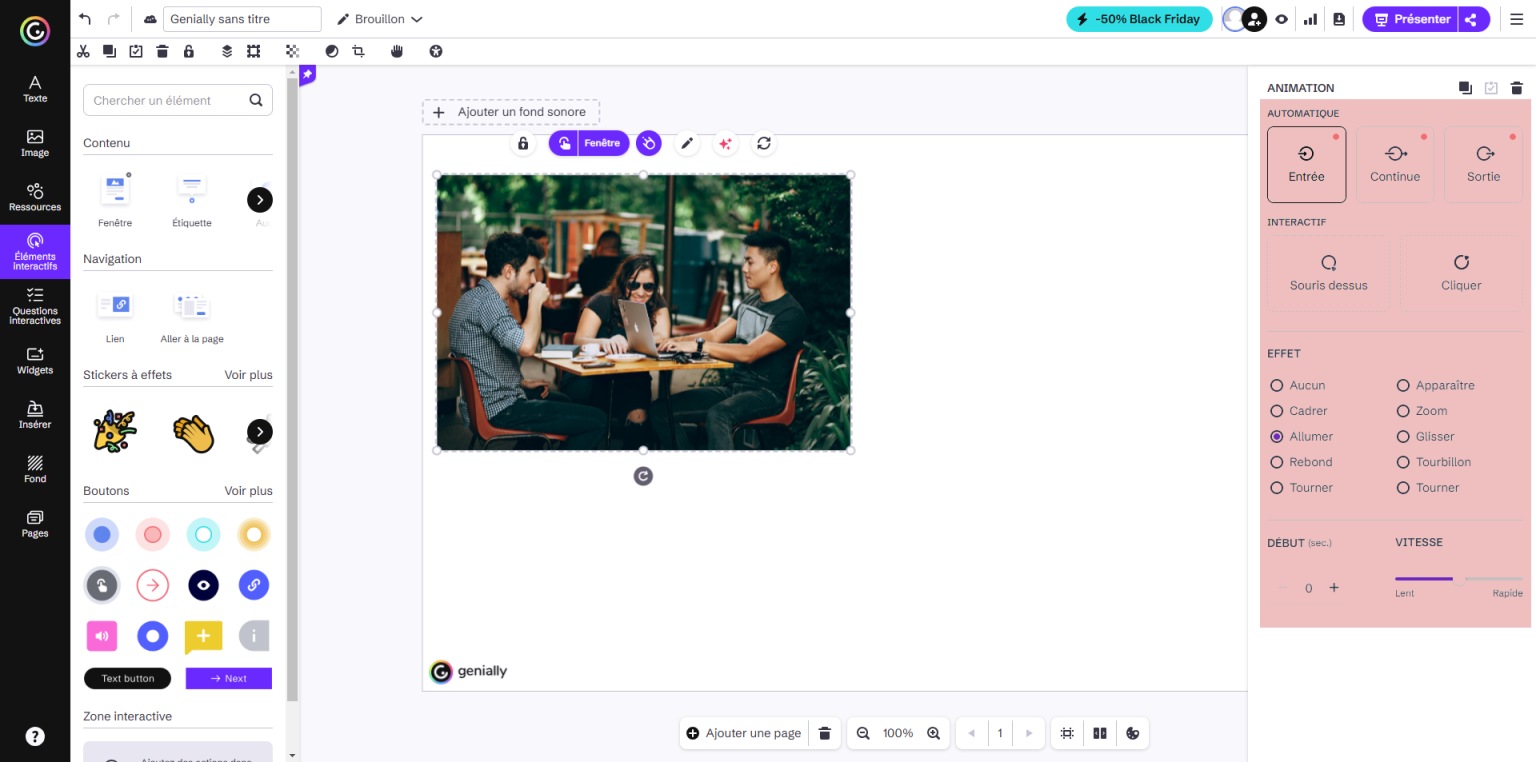Expand more Contenu items with arrow

click(x=260, y=200)
